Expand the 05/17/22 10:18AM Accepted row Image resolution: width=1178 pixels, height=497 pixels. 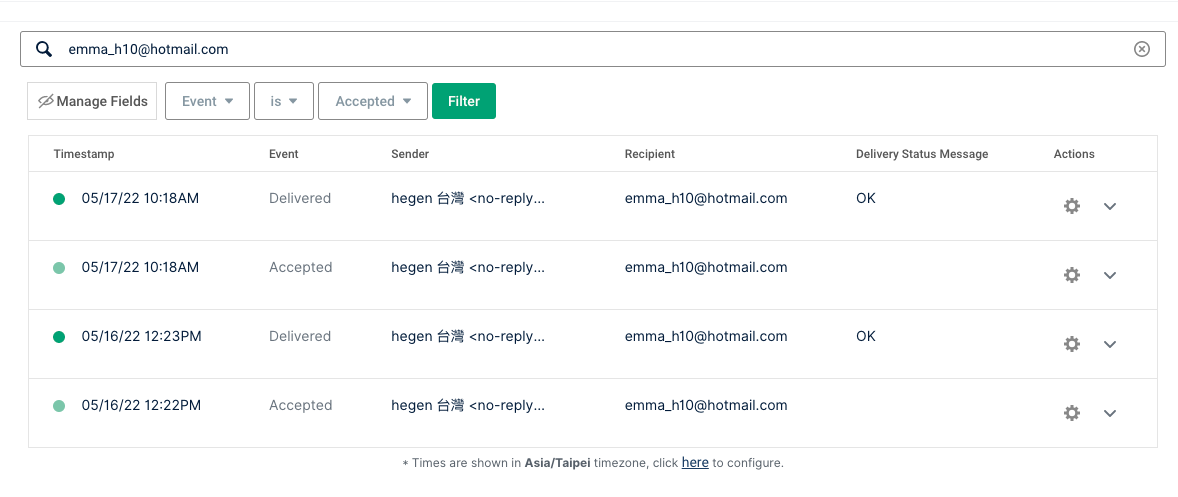pyautogui.click(x=1109, y=275)
